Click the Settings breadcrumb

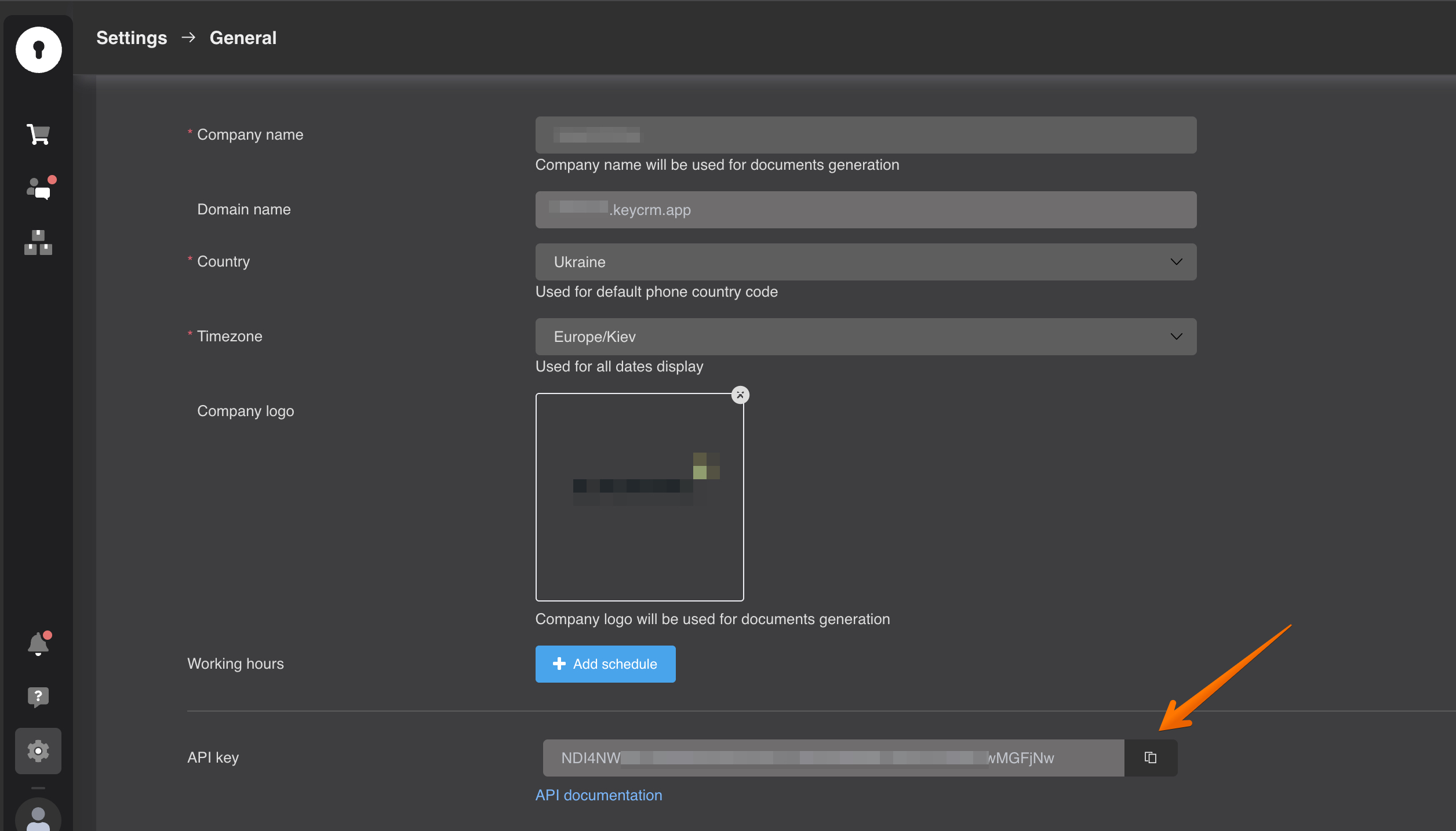point(132,38)
